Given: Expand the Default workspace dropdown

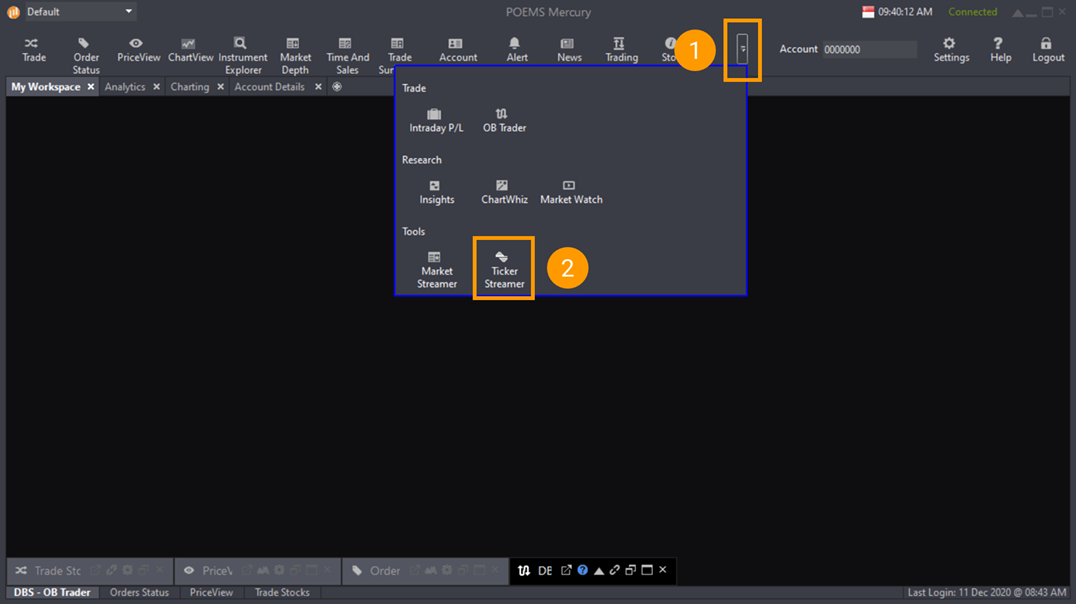Looking at the screenshot, I should click(128, 12).
